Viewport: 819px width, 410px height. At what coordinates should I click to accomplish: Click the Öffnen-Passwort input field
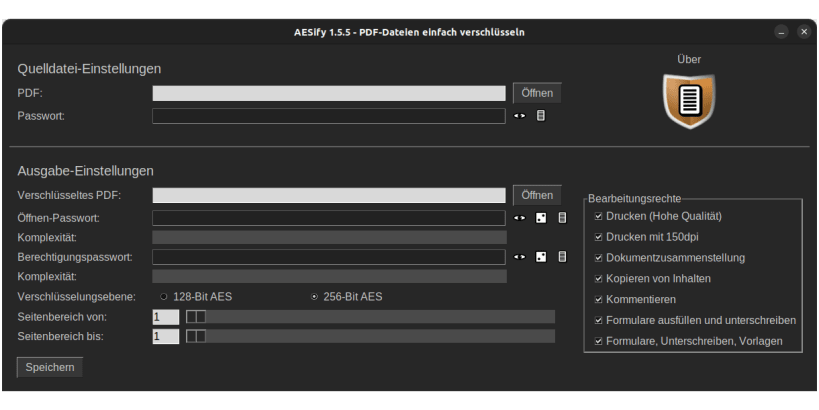click(329, 218)
